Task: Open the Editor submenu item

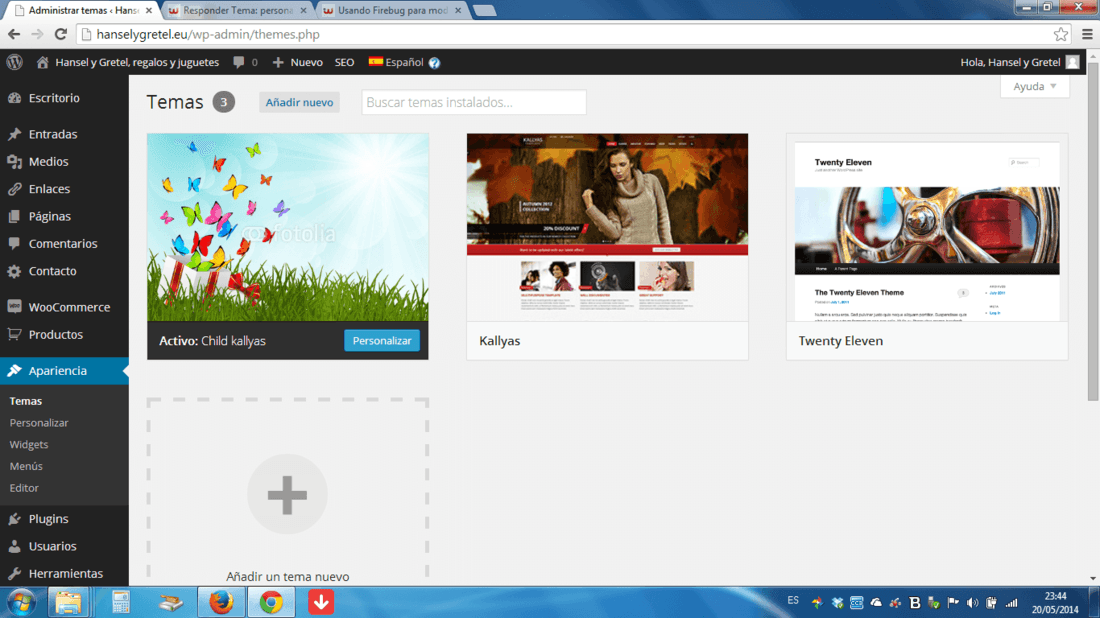Action: point(24,488)
